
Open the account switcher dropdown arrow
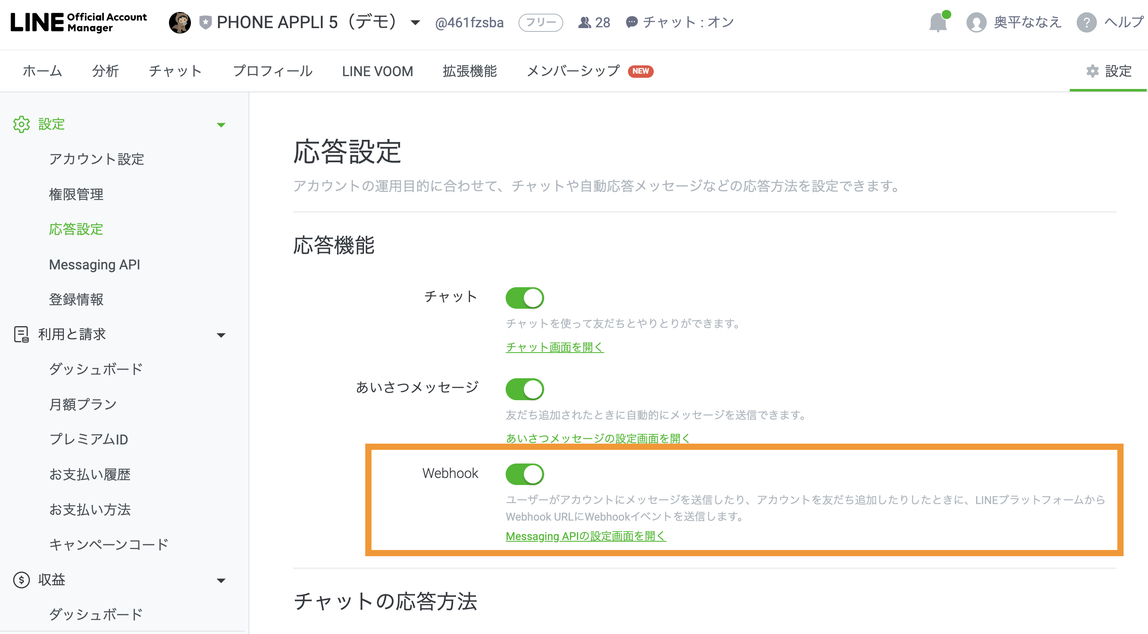[415, 23]
